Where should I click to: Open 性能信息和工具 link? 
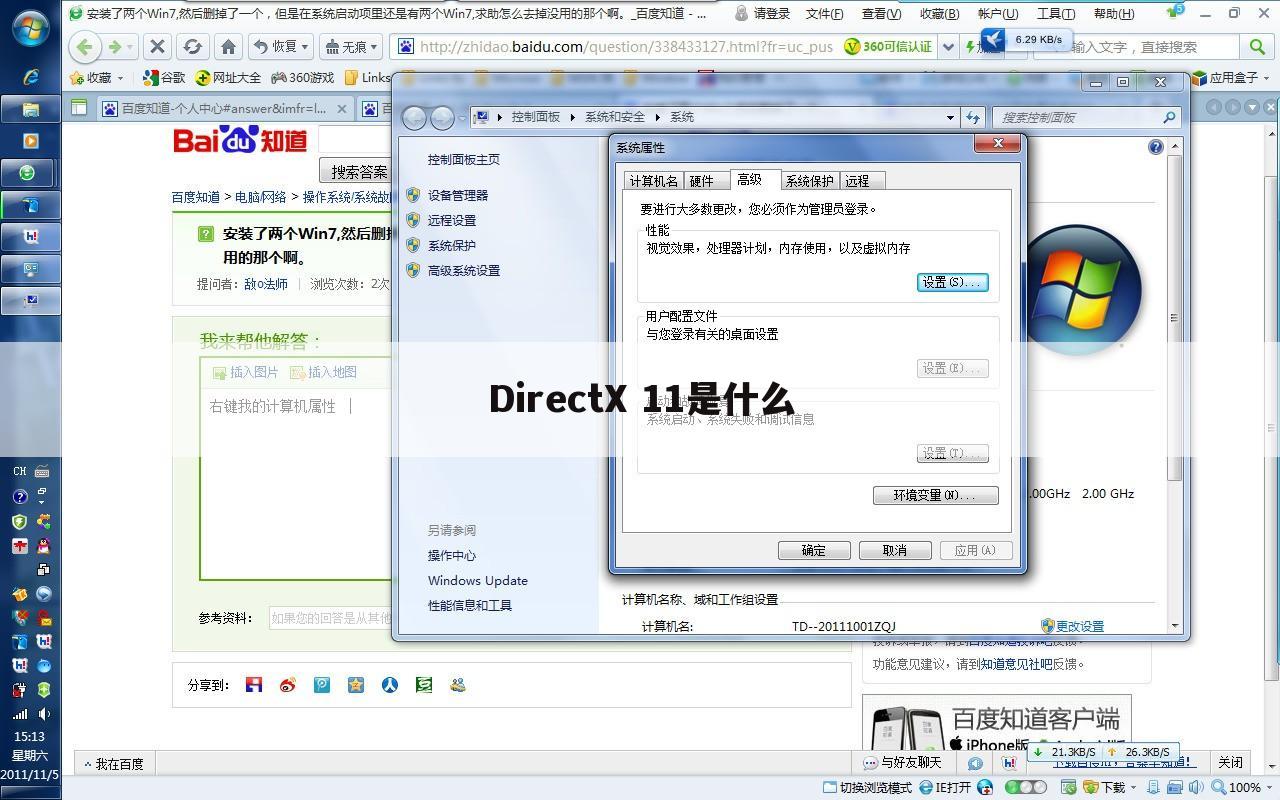pyautogui.click(x=470, y=605)
